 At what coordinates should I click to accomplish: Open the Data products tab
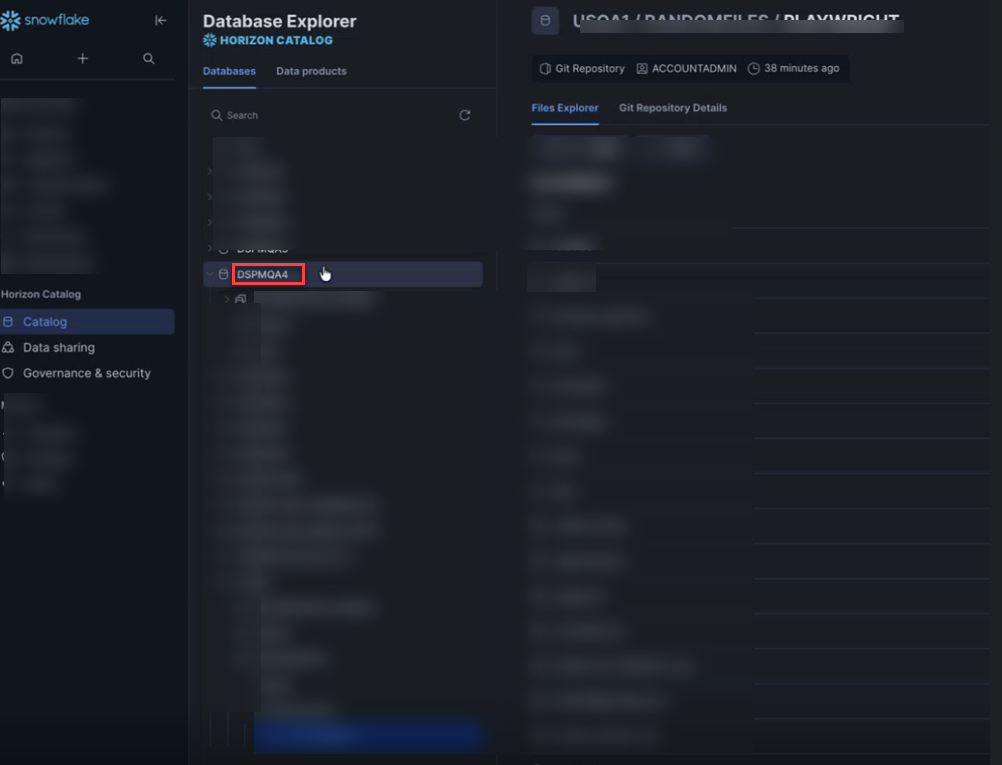click(311, 71)
